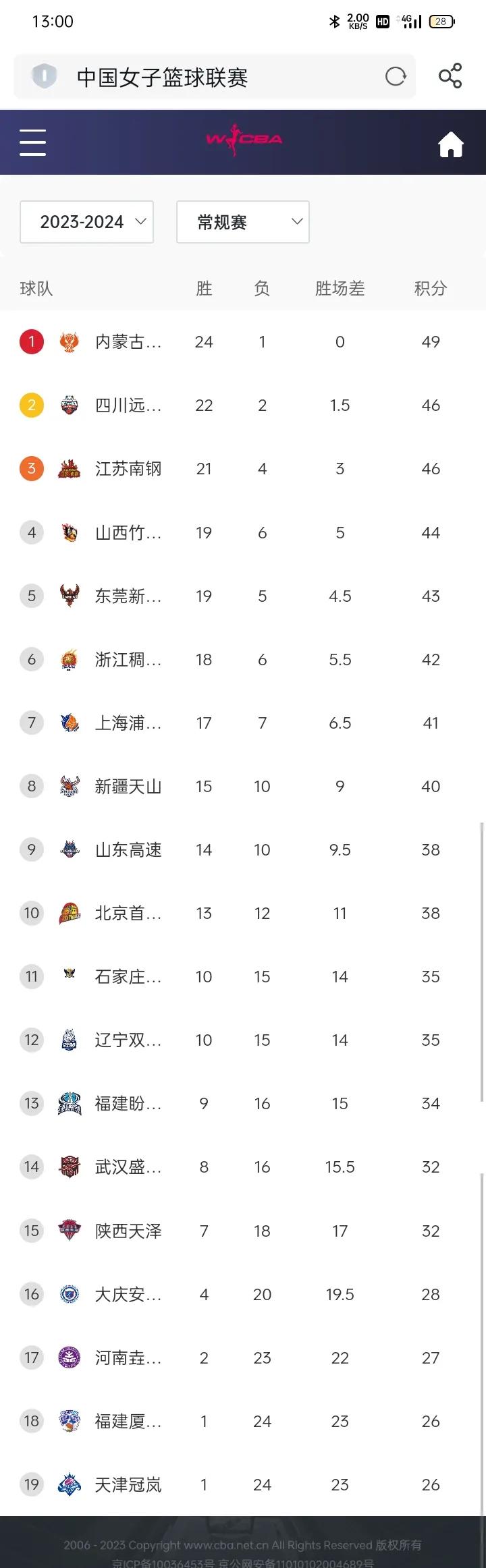The height and width of the screenshot is (1568, 486).
Task: Tap the rank 2 yellow badge
Action: [31, 405]
